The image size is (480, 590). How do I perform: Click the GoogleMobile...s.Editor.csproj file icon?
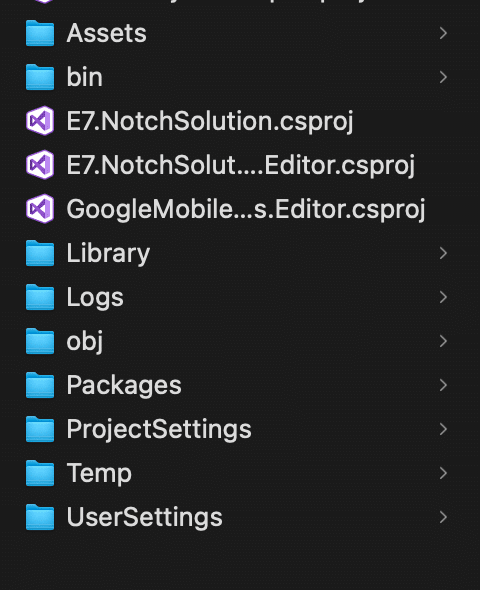[40, 209]
